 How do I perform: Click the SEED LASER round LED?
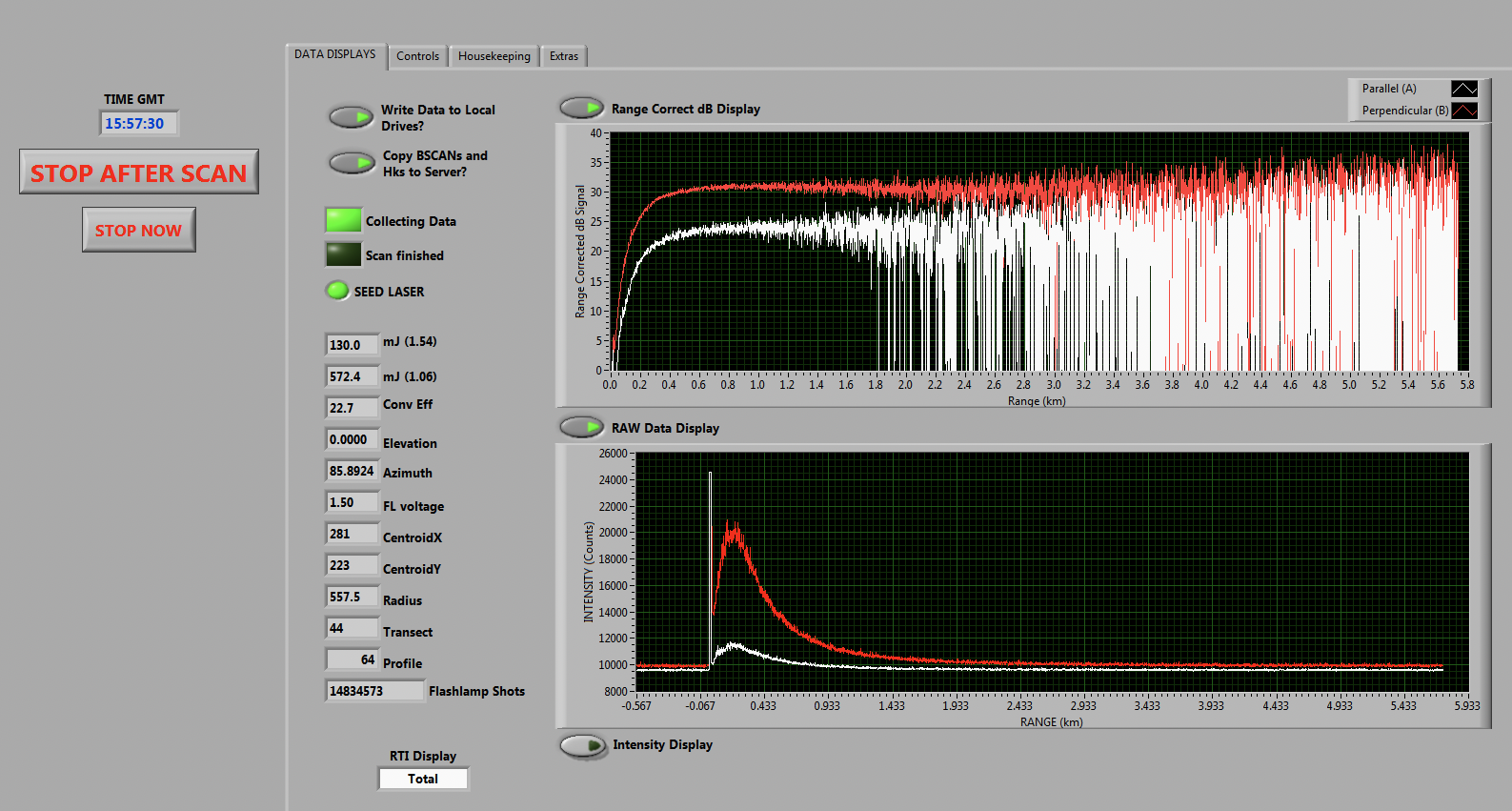[337, 291]
